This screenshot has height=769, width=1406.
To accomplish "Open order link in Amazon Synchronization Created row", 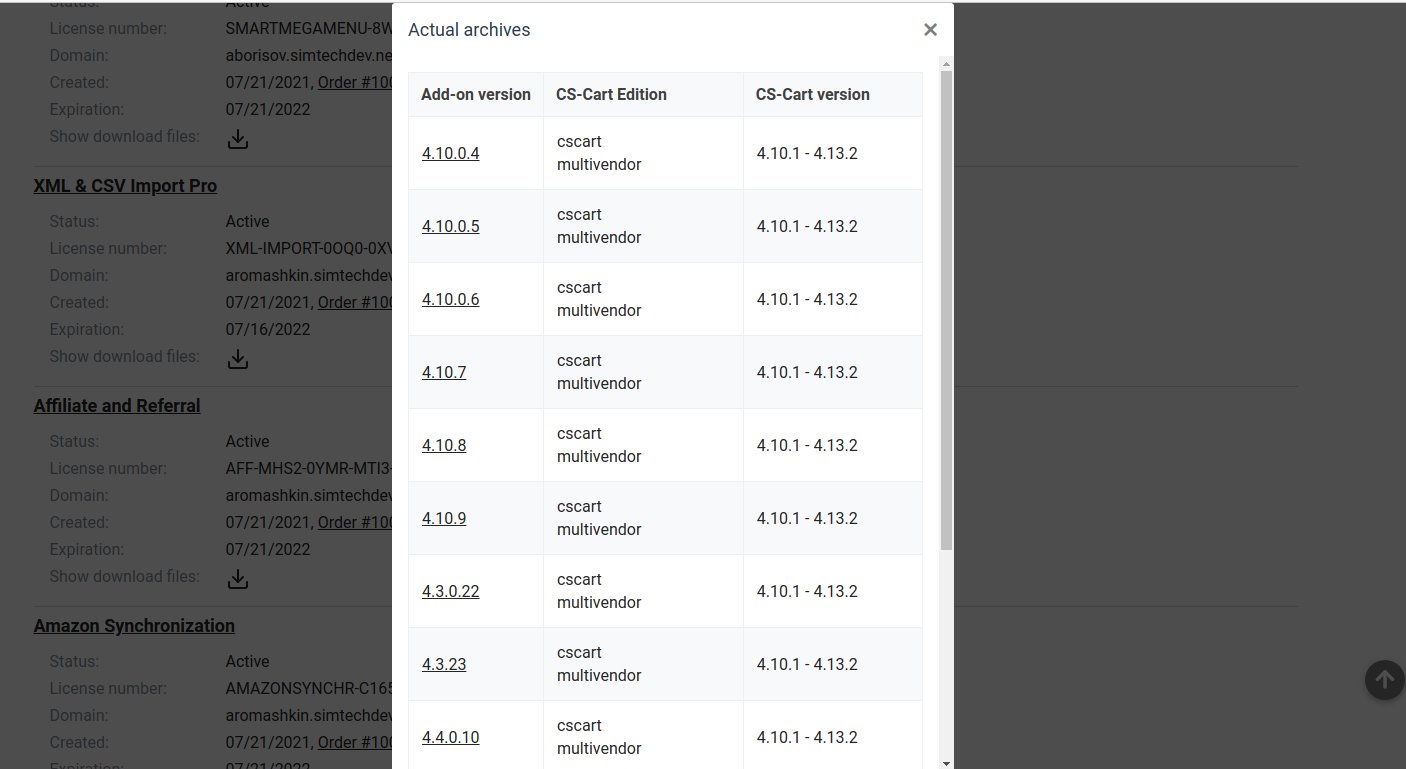I will (x=355, y=742).
